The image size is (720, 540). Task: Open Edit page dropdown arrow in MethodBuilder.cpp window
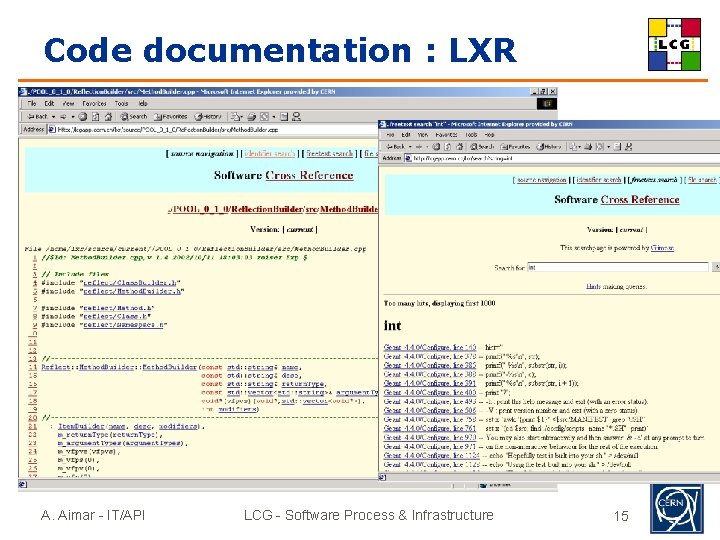pyautogui.click(x=274, y=117)
